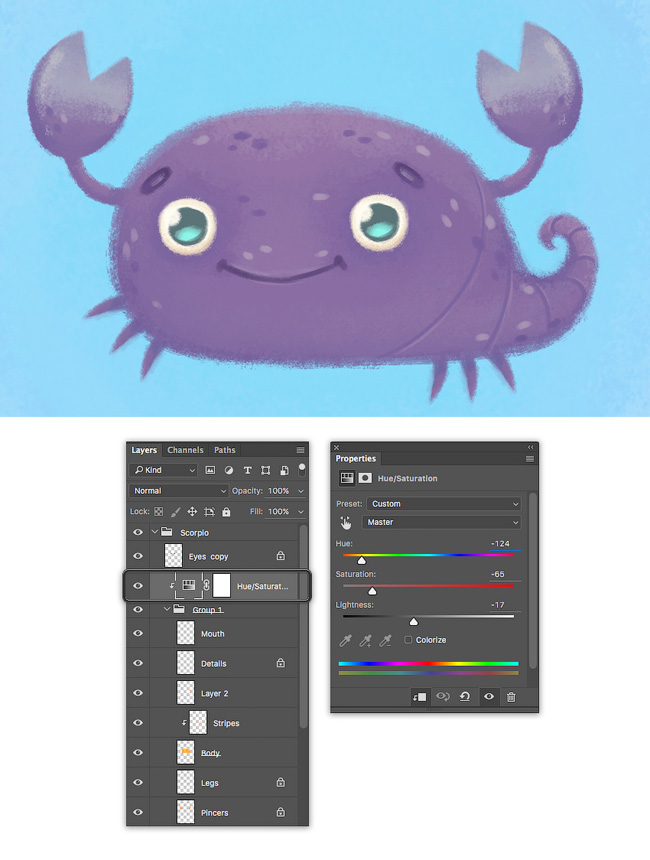Hide the Scorpio group
The height and width of the screenshot is (860, 650).
(138, 533)
